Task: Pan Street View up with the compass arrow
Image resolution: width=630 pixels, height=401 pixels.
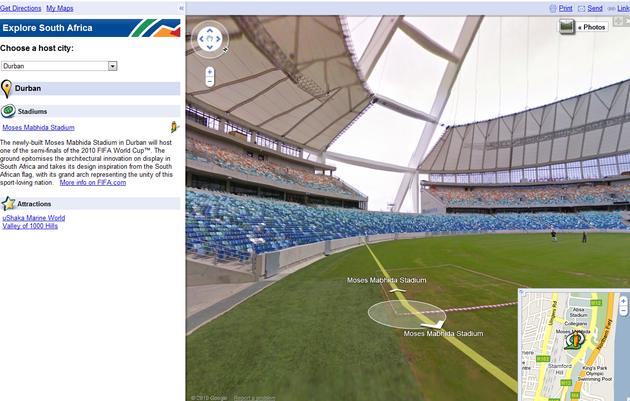Action: pyautogui.click(x=210, y=31)
